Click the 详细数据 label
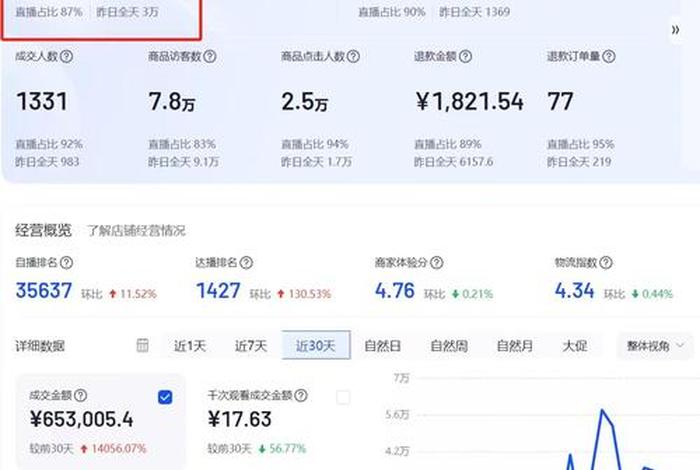The height and width of the screenshot is (470, 700). 40,346
